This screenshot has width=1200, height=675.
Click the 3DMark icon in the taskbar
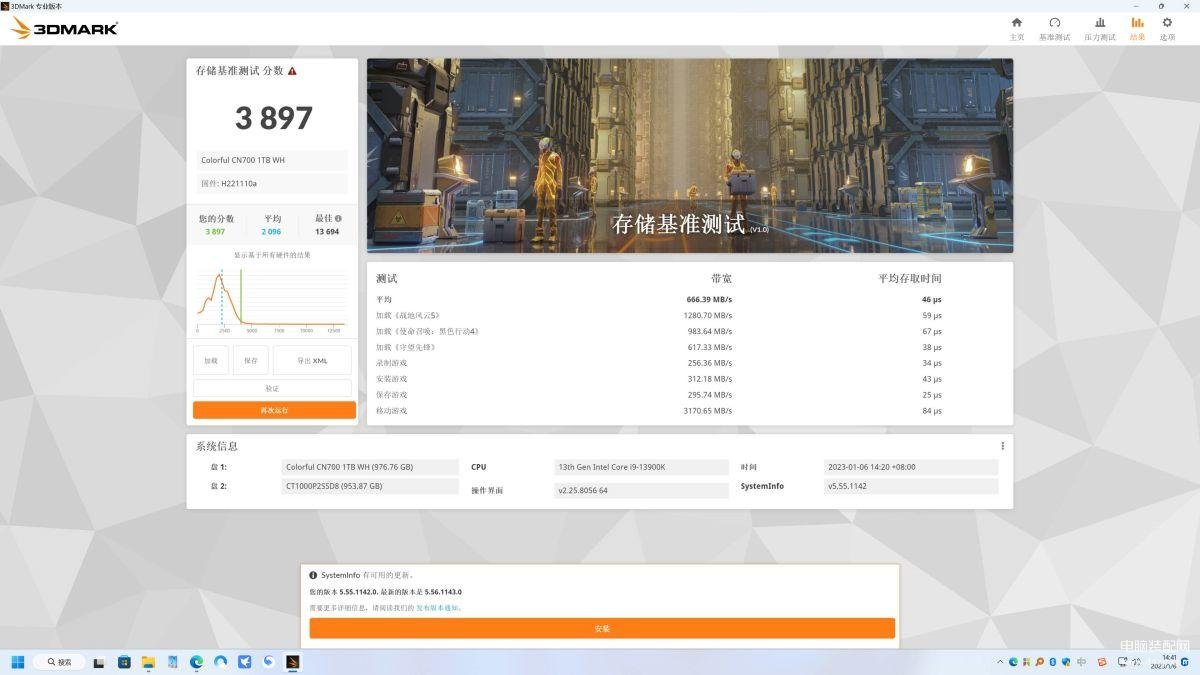point(293,661)
